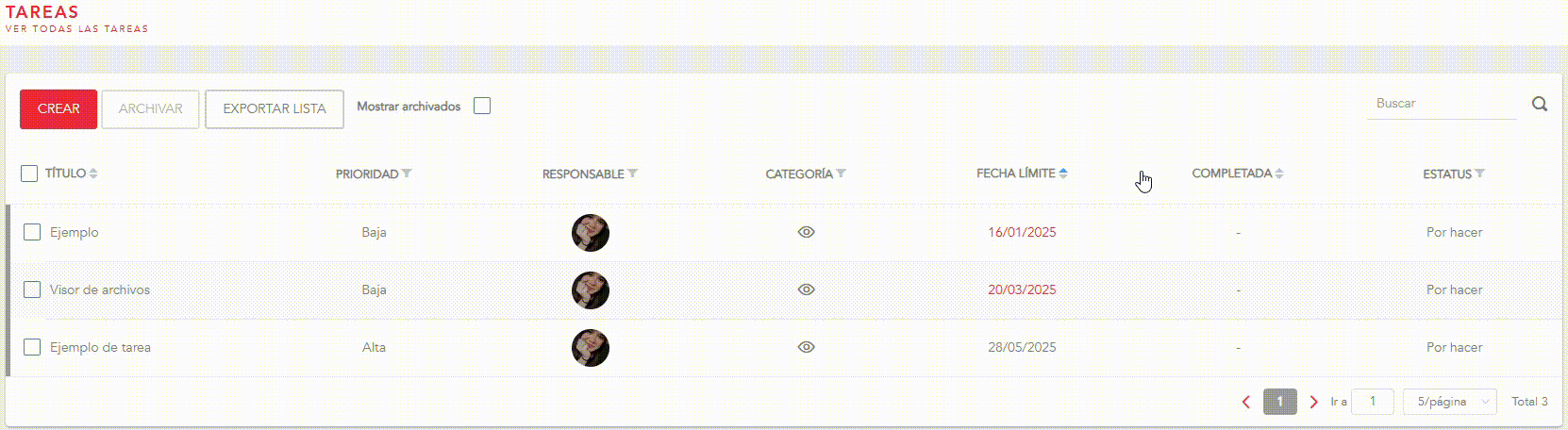View category eye icon for Visor de archivos

[x=806, y=289]
